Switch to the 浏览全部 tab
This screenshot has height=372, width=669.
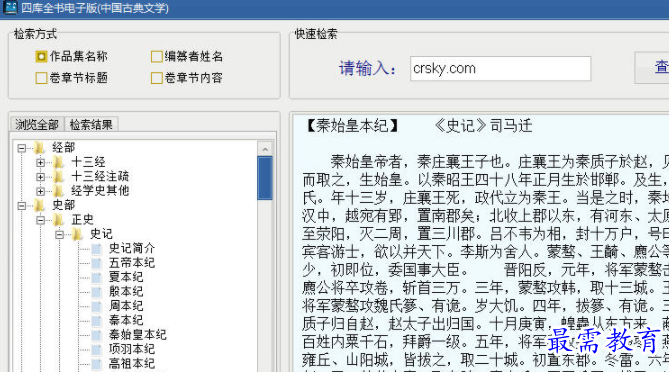tap(37, 125)
